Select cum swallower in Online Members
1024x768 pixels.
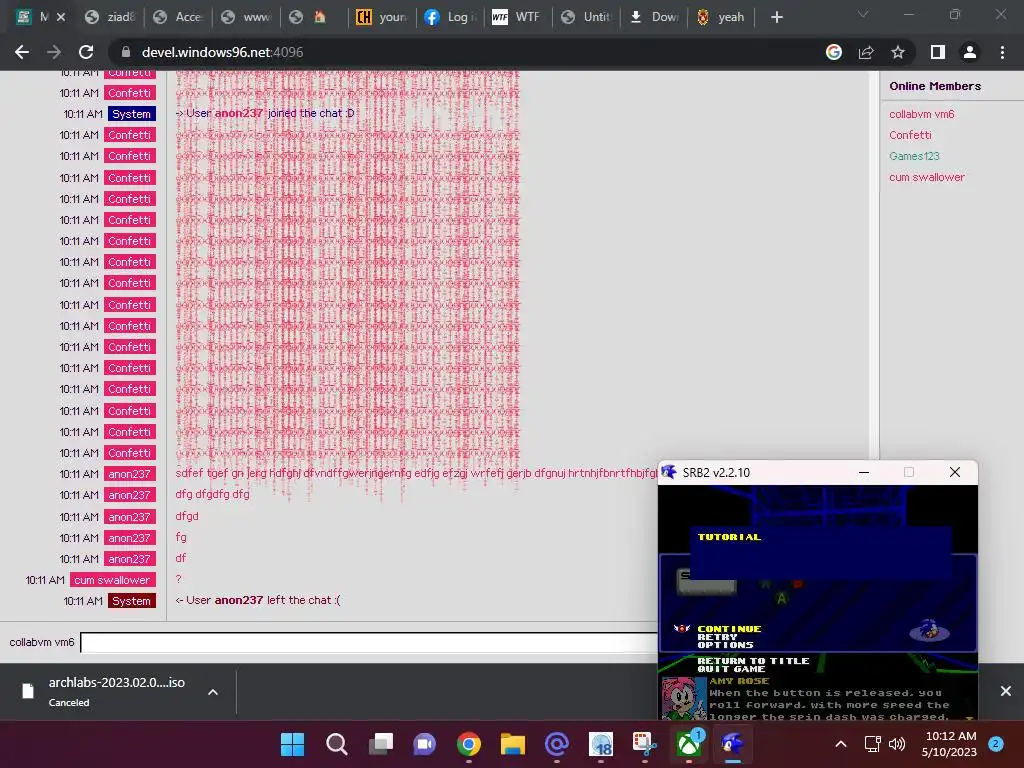(x=926, y=177)
